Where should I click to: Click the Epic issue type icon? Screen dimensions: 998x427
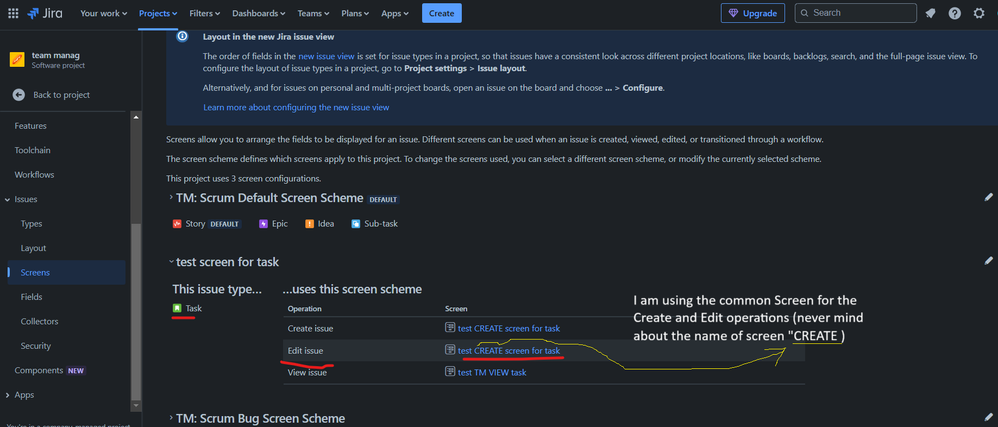pos(264,224)
